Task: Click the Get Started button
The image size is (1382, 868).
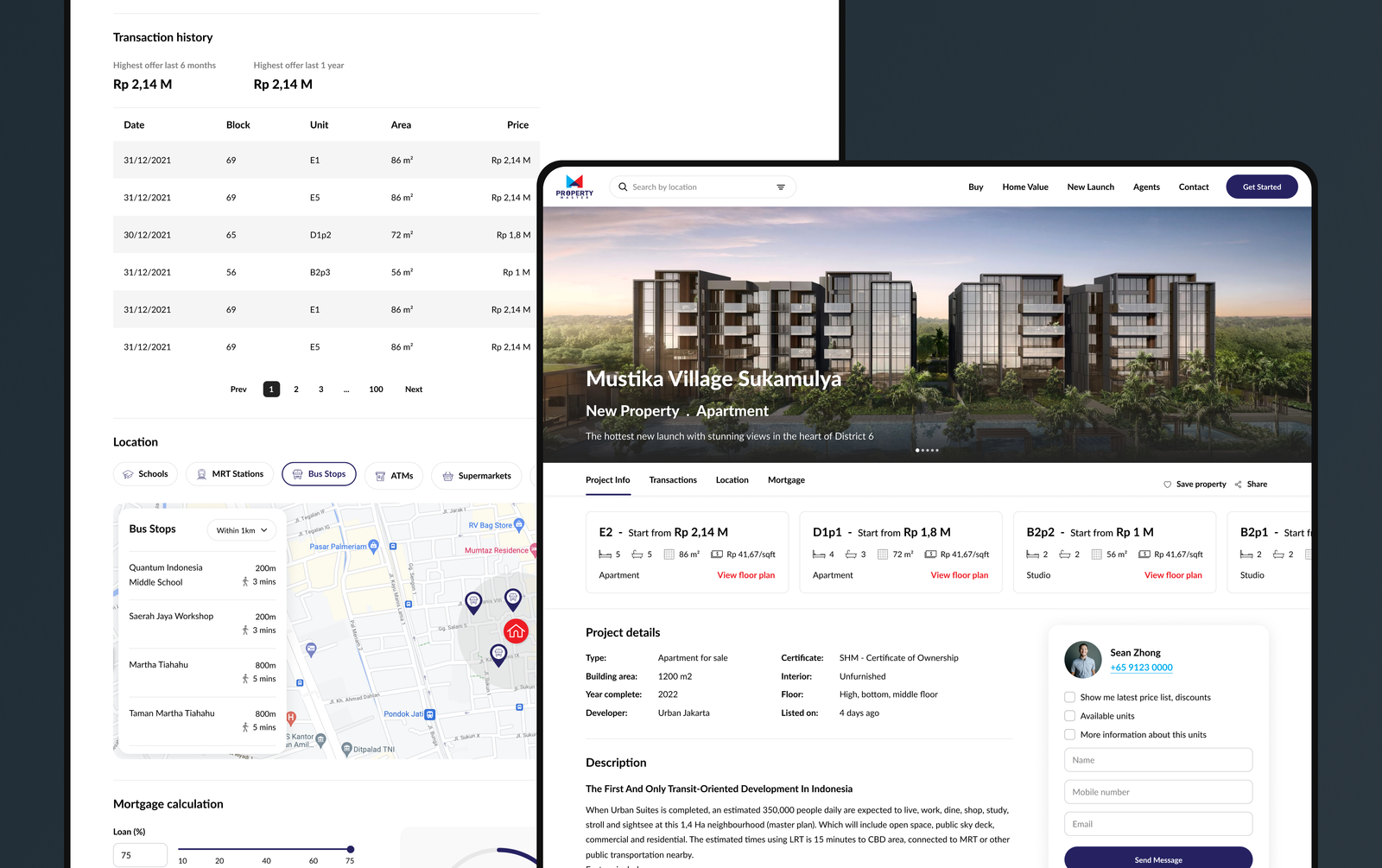Action: click(x=1261, y=187)
